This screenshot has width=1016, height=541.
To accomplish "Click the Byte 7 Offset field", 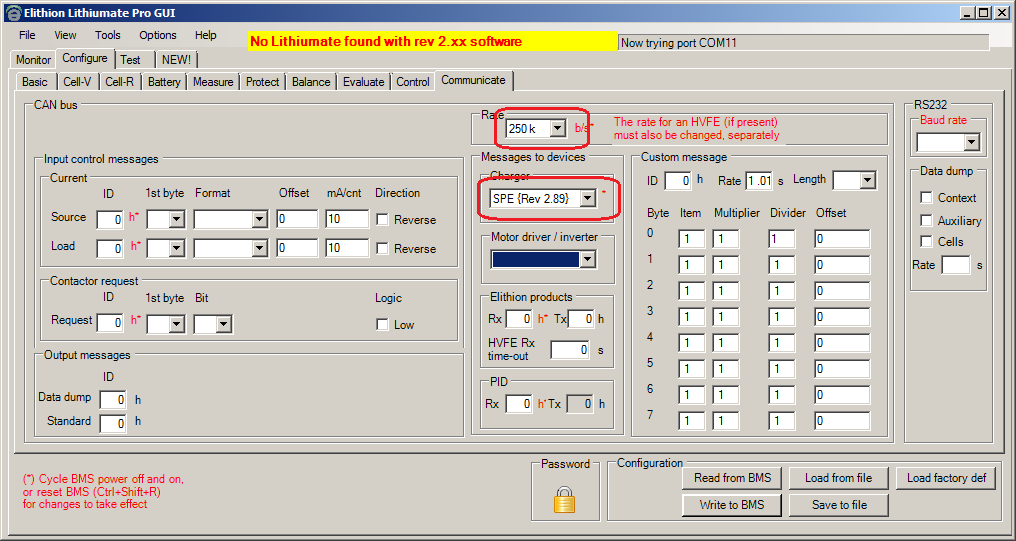I will (x=842, y=420).
